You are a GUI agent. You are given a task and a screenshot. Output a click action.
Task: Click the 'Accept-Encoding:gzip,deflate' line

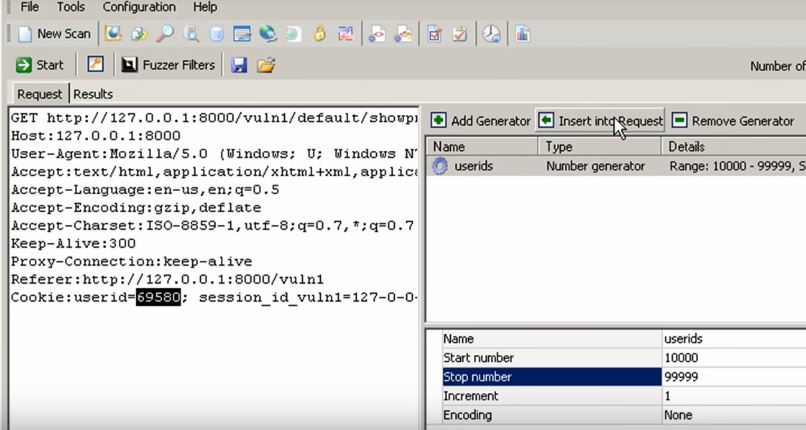[x=136, y=208]
